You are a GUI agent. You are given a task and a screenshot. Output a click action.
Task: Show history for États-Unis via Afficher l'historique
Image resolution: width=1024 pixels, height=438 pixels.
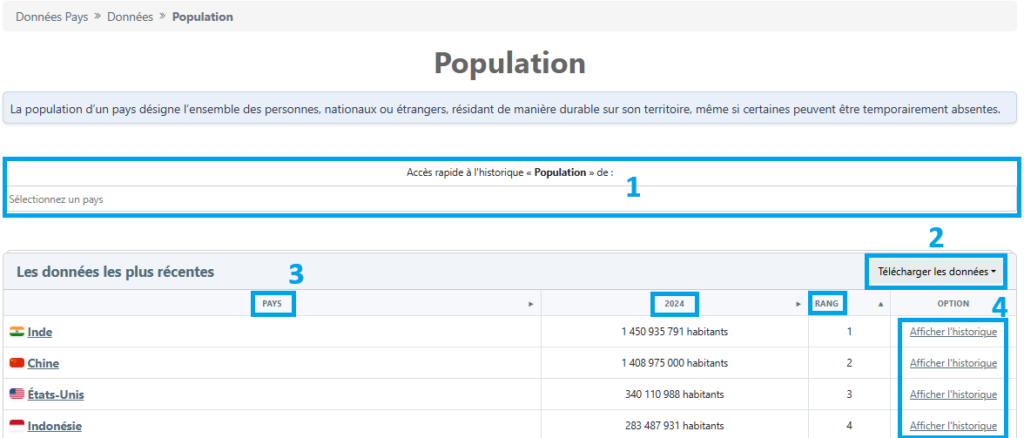(x=953, y=394)
